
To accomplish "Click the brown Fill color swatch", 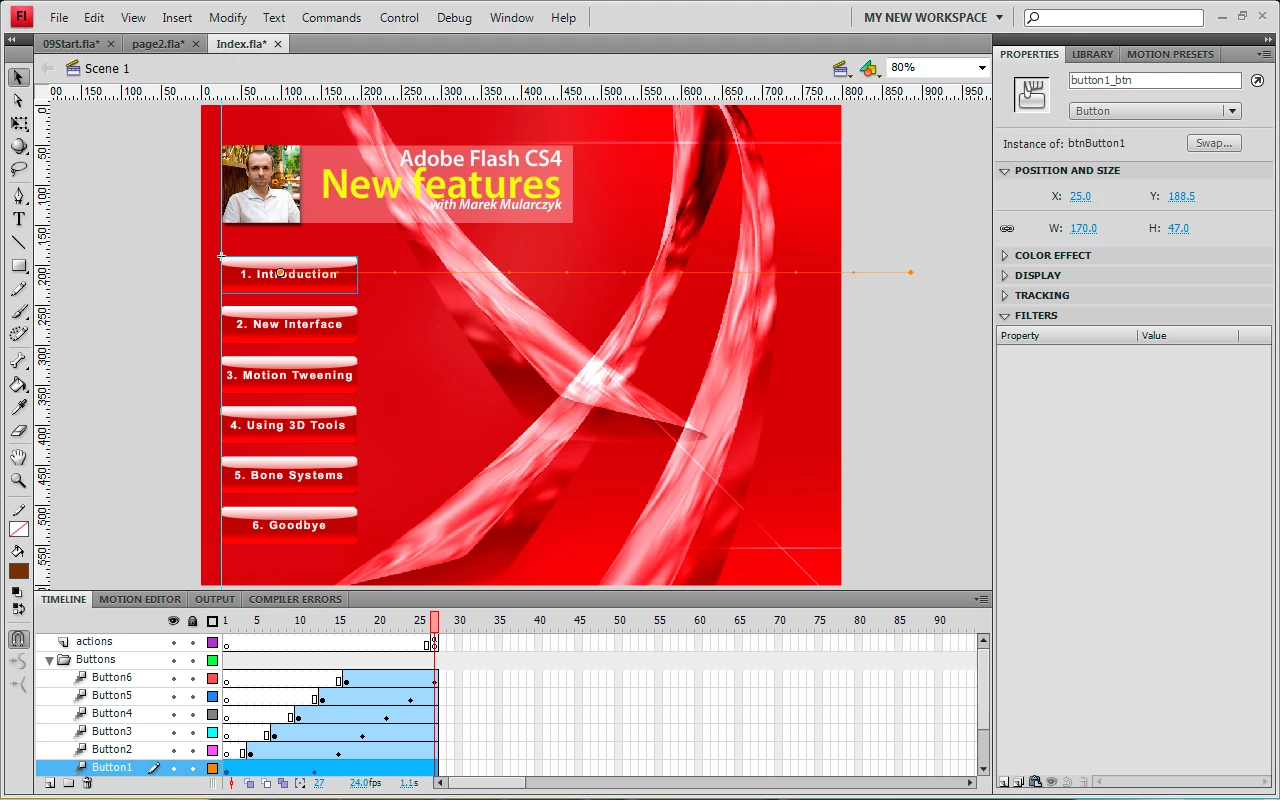I will (19, 571).
